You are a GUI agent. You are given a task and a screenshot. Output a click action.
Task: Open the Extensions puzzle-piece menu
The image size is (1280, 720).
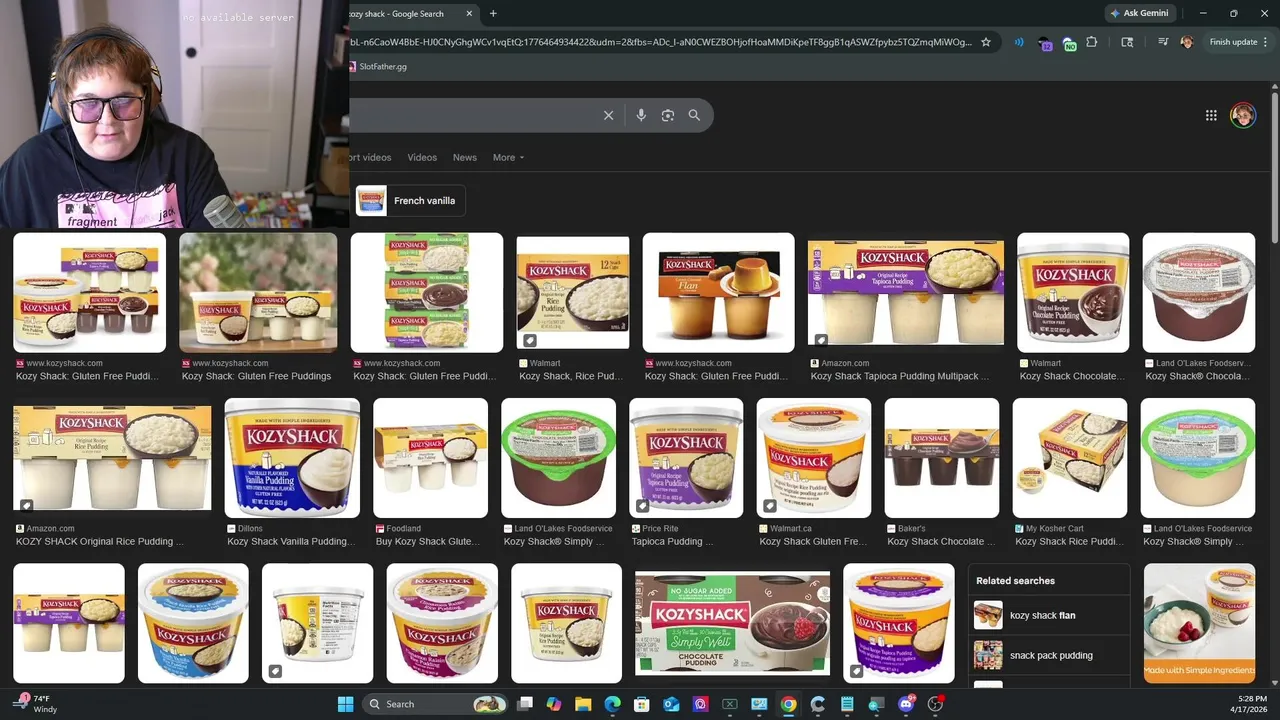tap(1092, 42)
